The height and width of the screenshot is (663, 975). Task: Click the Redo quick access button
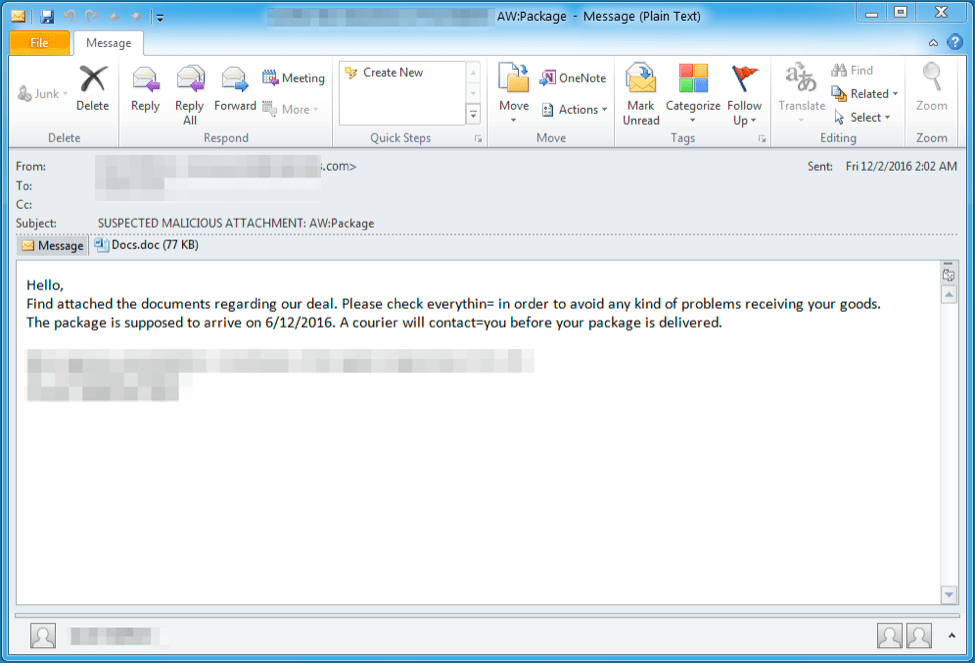click(x=91, y=17)
